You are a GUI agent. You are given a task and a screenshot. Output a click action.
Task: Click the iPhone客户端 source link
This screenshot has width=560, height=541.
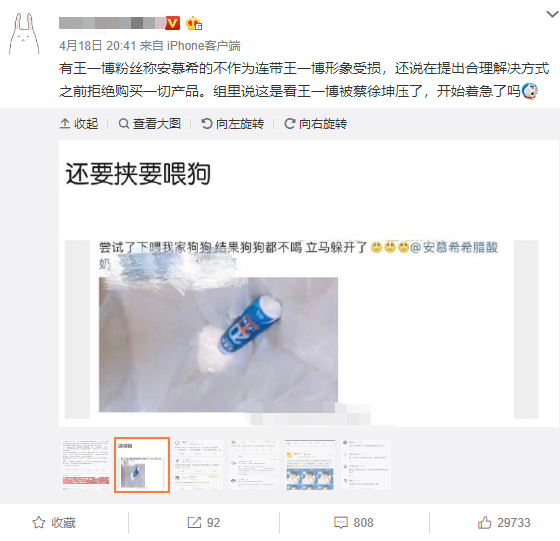coord(204,46)
